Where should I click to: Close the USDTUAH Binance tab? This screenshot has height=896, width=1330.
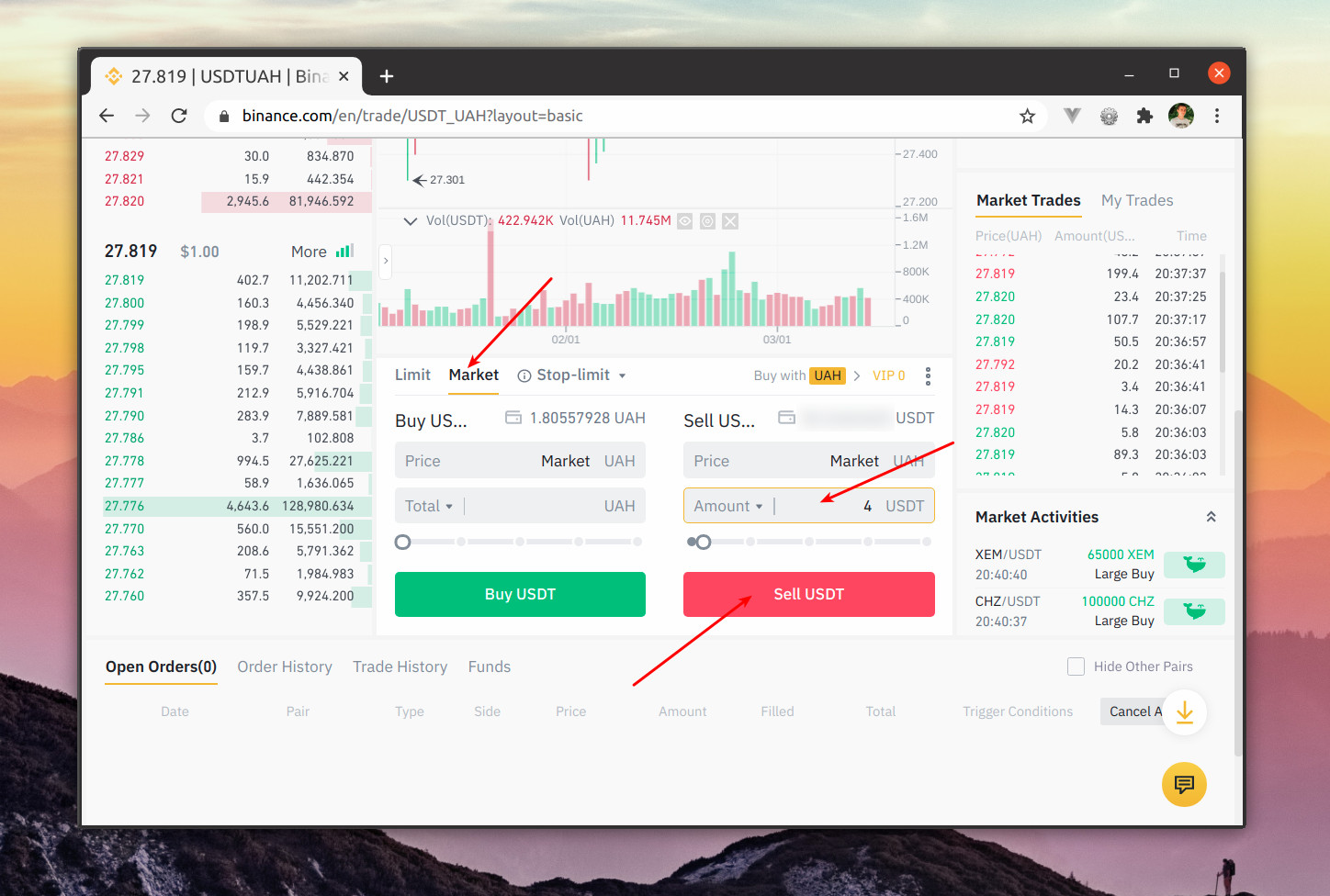pos(344,76)
